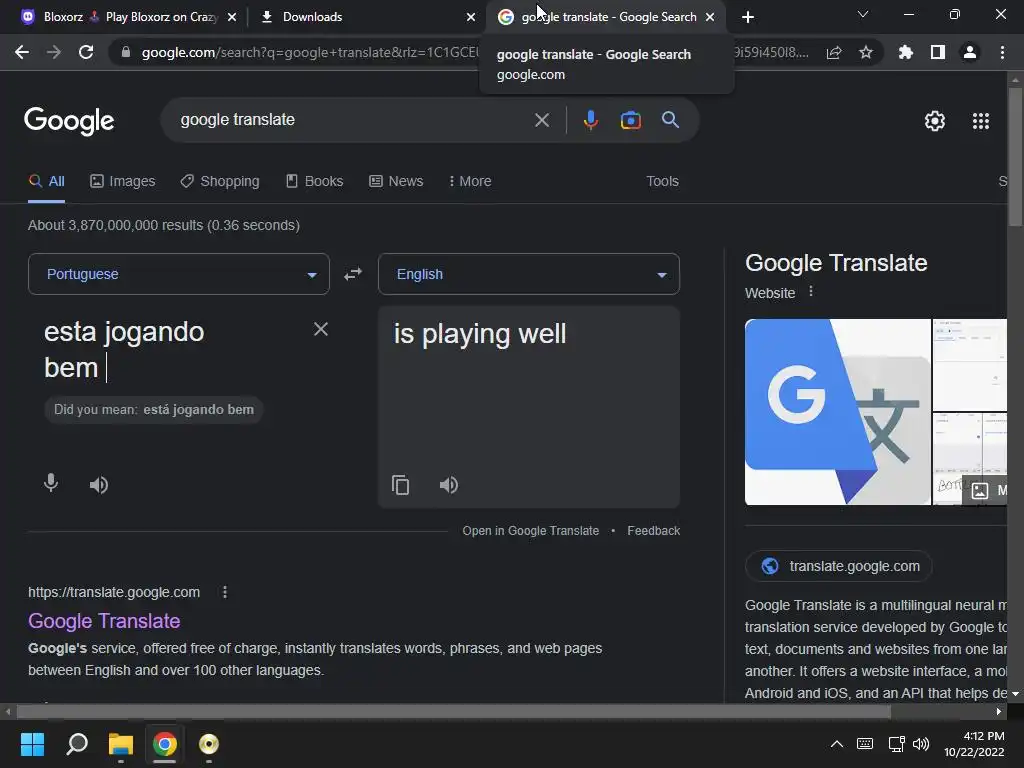Click the vertical scrollbar thumb
1024x768 pixels.
[1015, 157]
